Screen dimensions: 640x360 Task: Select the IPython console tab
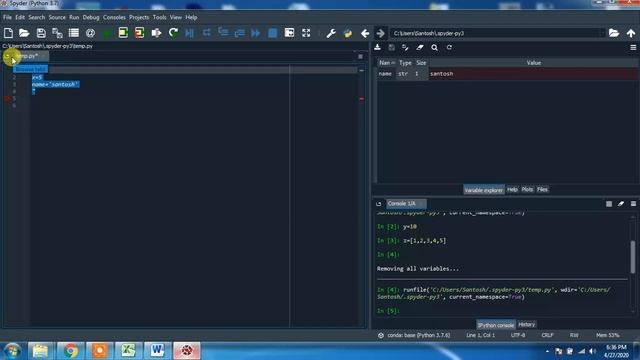pyautogui.click(x=496, y=325)
